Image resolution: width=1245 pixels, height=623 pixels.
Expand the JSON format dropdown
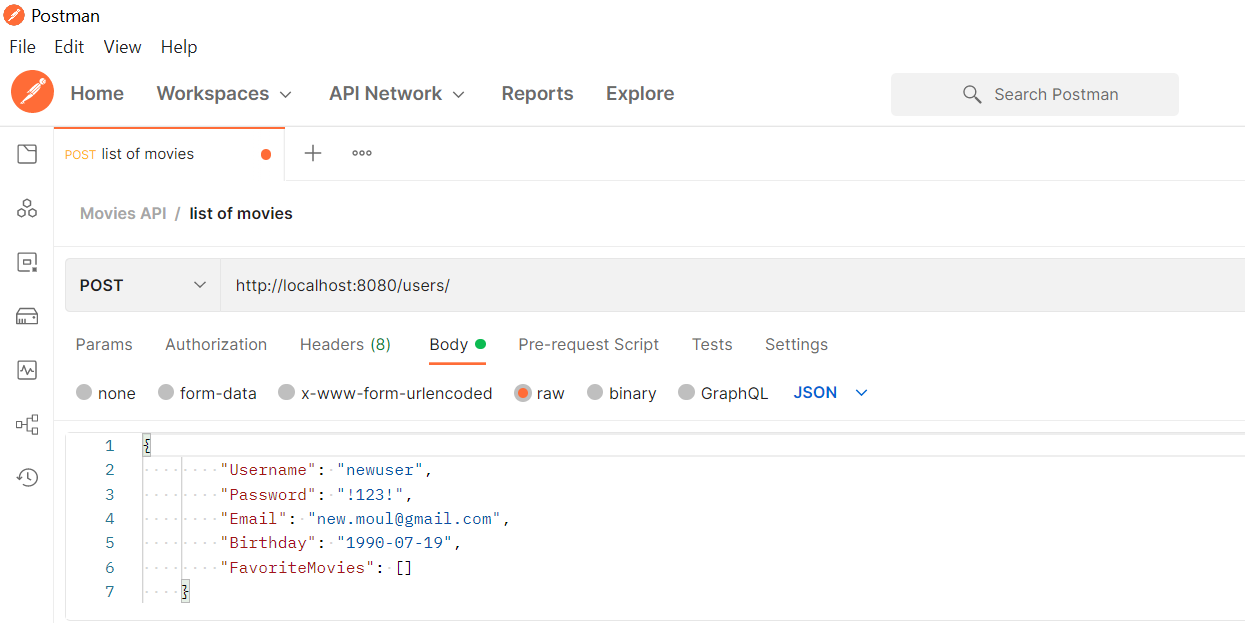tap(830, 393)
